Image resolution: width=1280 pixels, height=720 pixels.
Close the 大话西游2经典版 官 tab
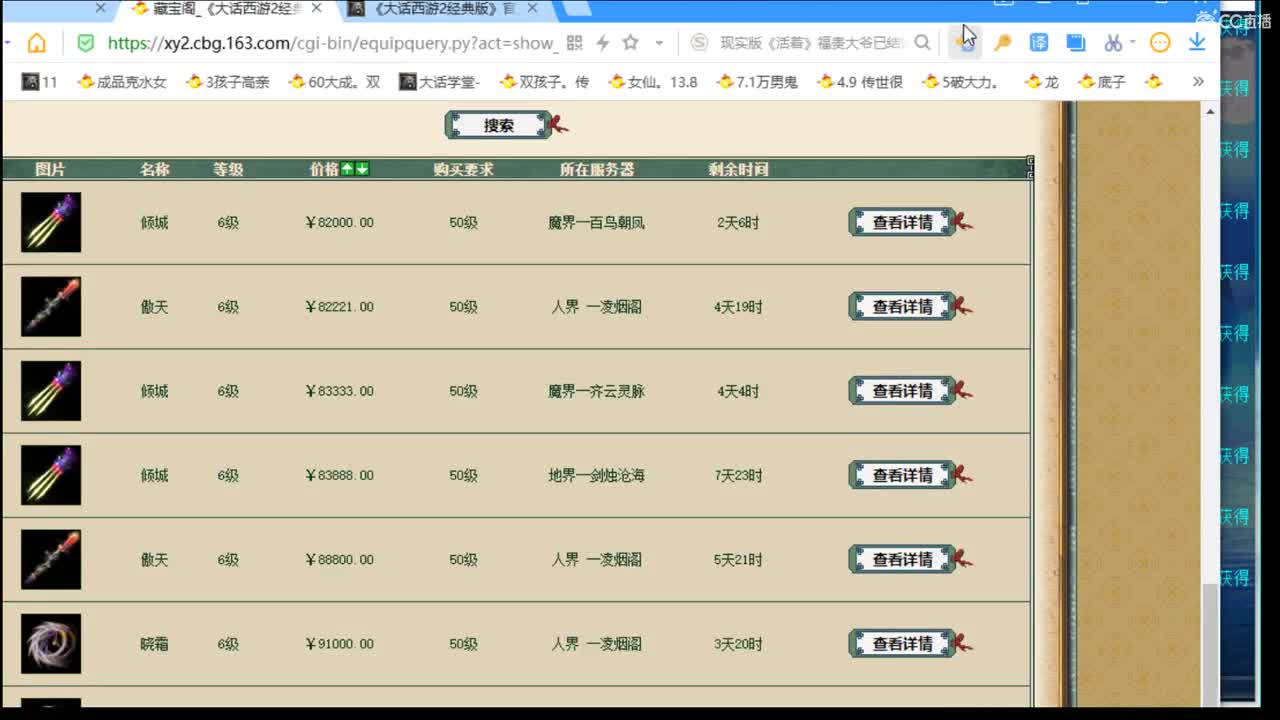[532, 9]
